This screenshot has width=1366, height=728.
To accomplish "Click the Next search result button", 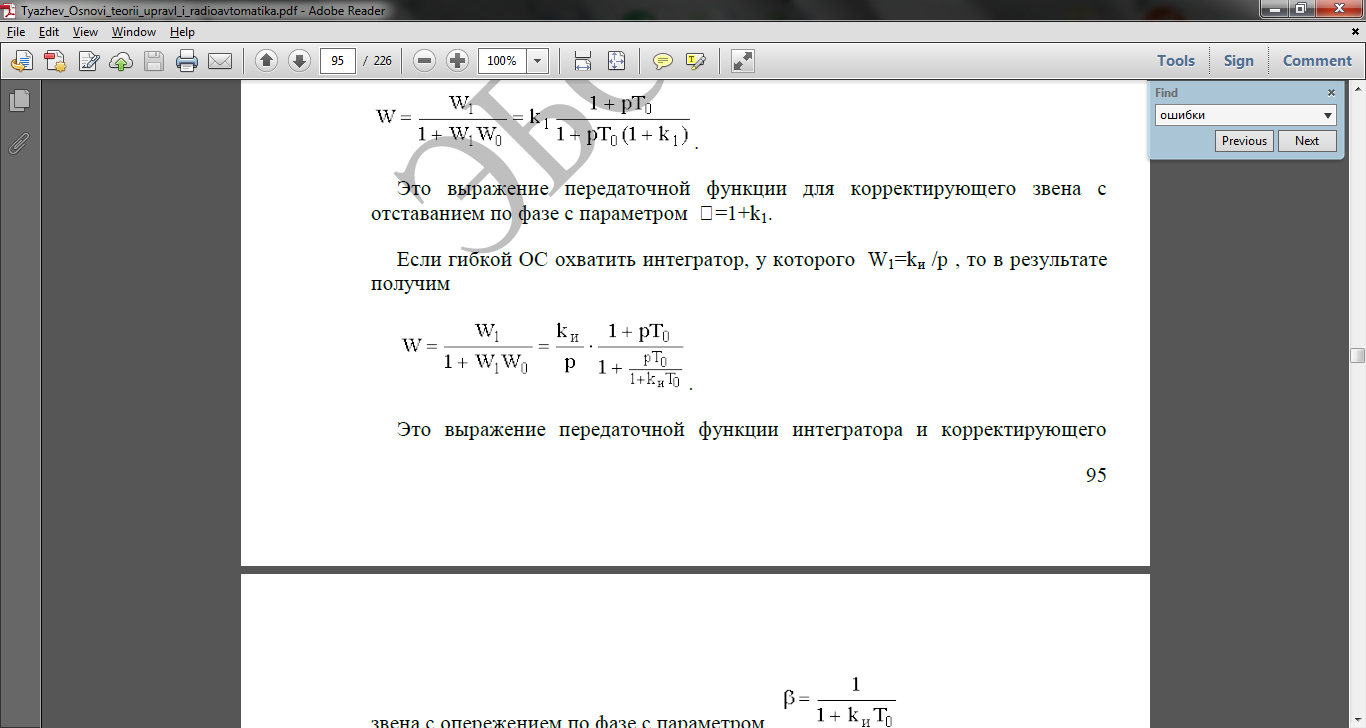I will click(x=1307, y=141).
